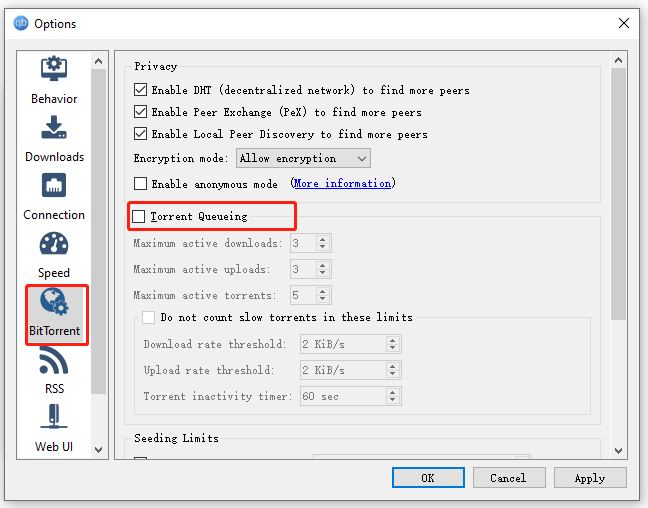Viewport: 648px width, 508px height.
Task: Click the category list scroll-up arrow
Action: pyautogui.click(x=98, y=61)
